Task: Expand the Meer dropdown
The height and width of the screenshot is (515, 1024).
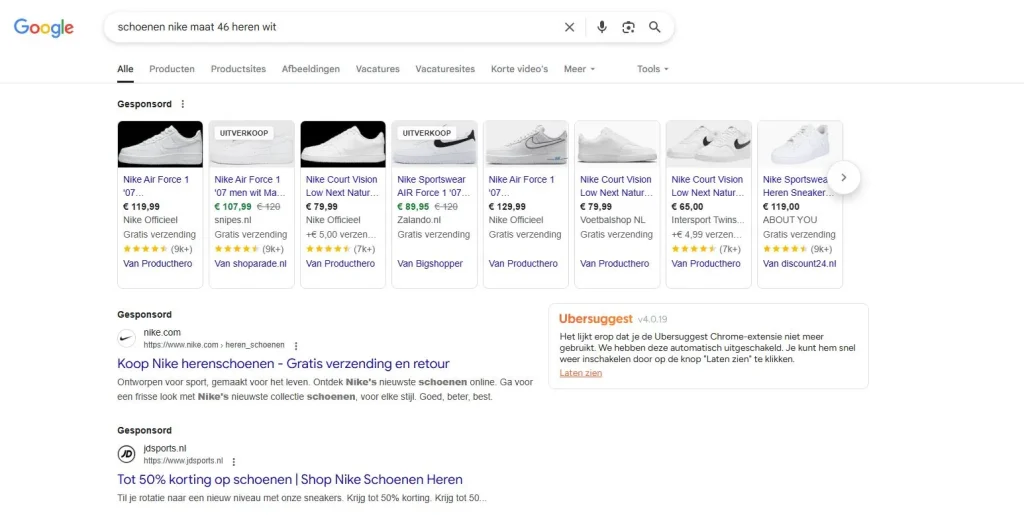Action: 579,69
